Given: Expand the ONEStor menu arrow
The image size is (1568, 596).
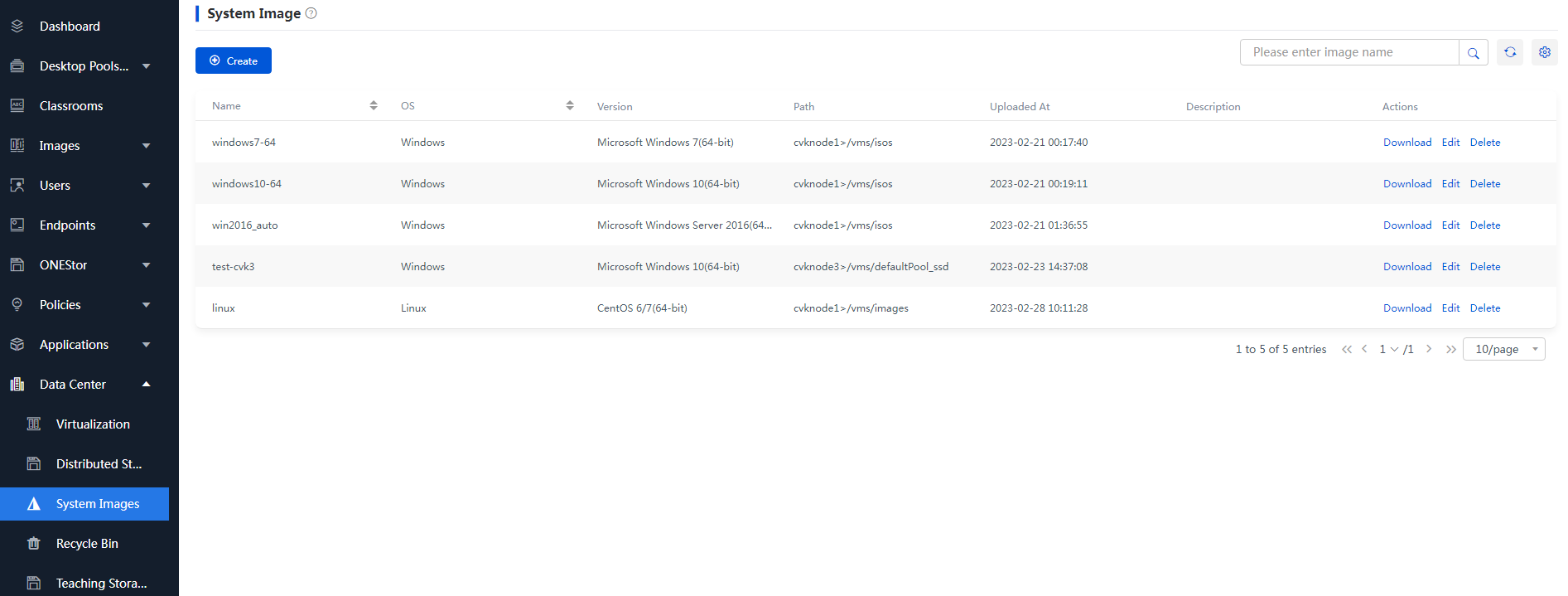Looking at the screenshot, I should click(147, 265).
